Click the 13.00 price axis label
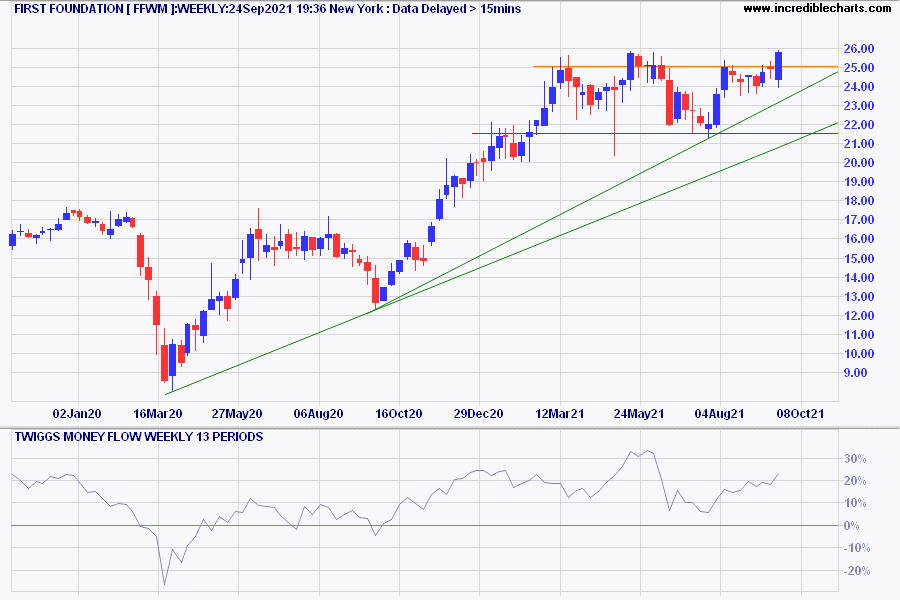The image size is (900, 600). tap(859, 297)
